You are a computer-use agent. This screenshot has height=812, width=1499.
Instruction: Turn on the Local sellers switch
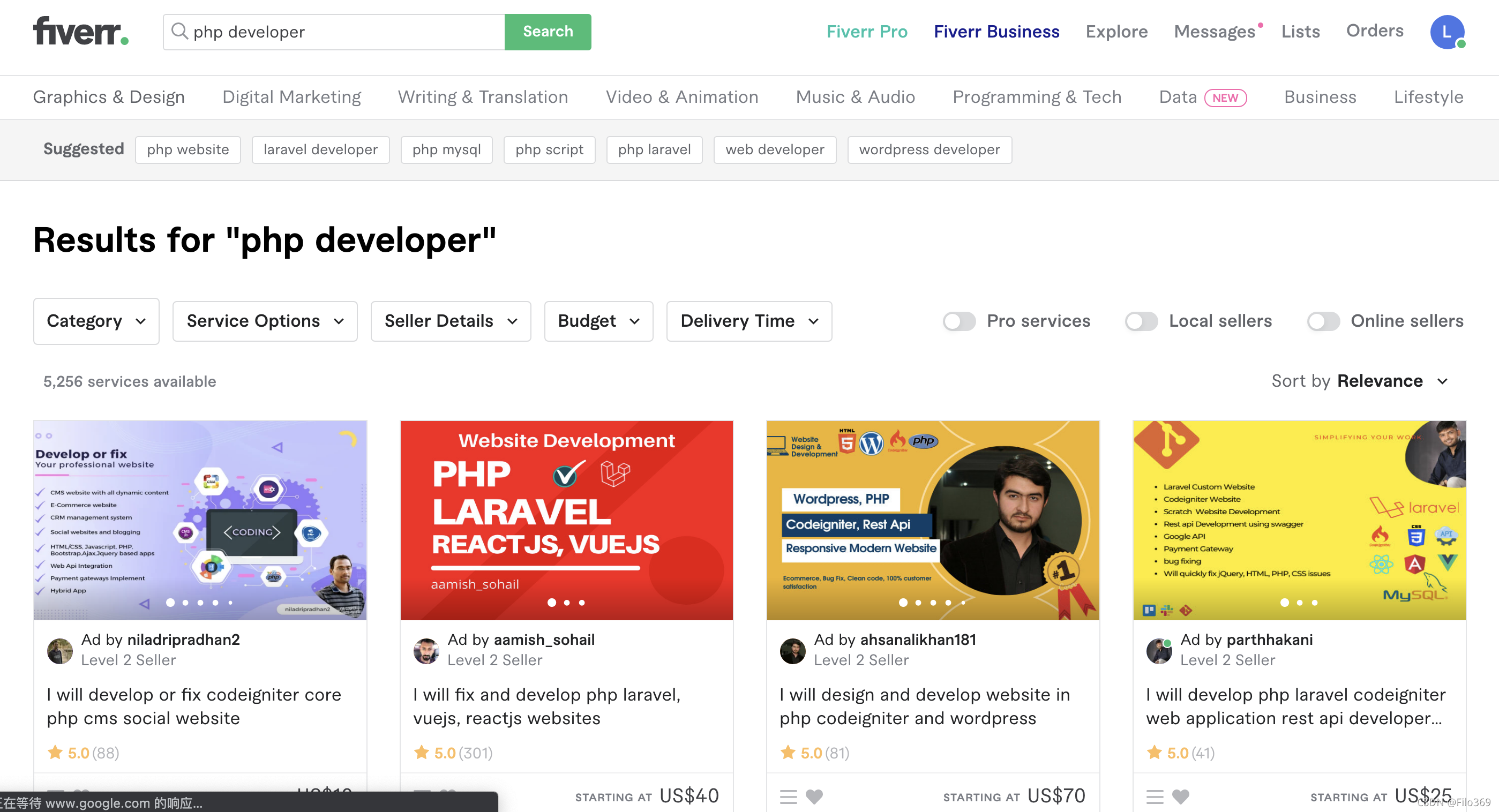click(1141, 321)
